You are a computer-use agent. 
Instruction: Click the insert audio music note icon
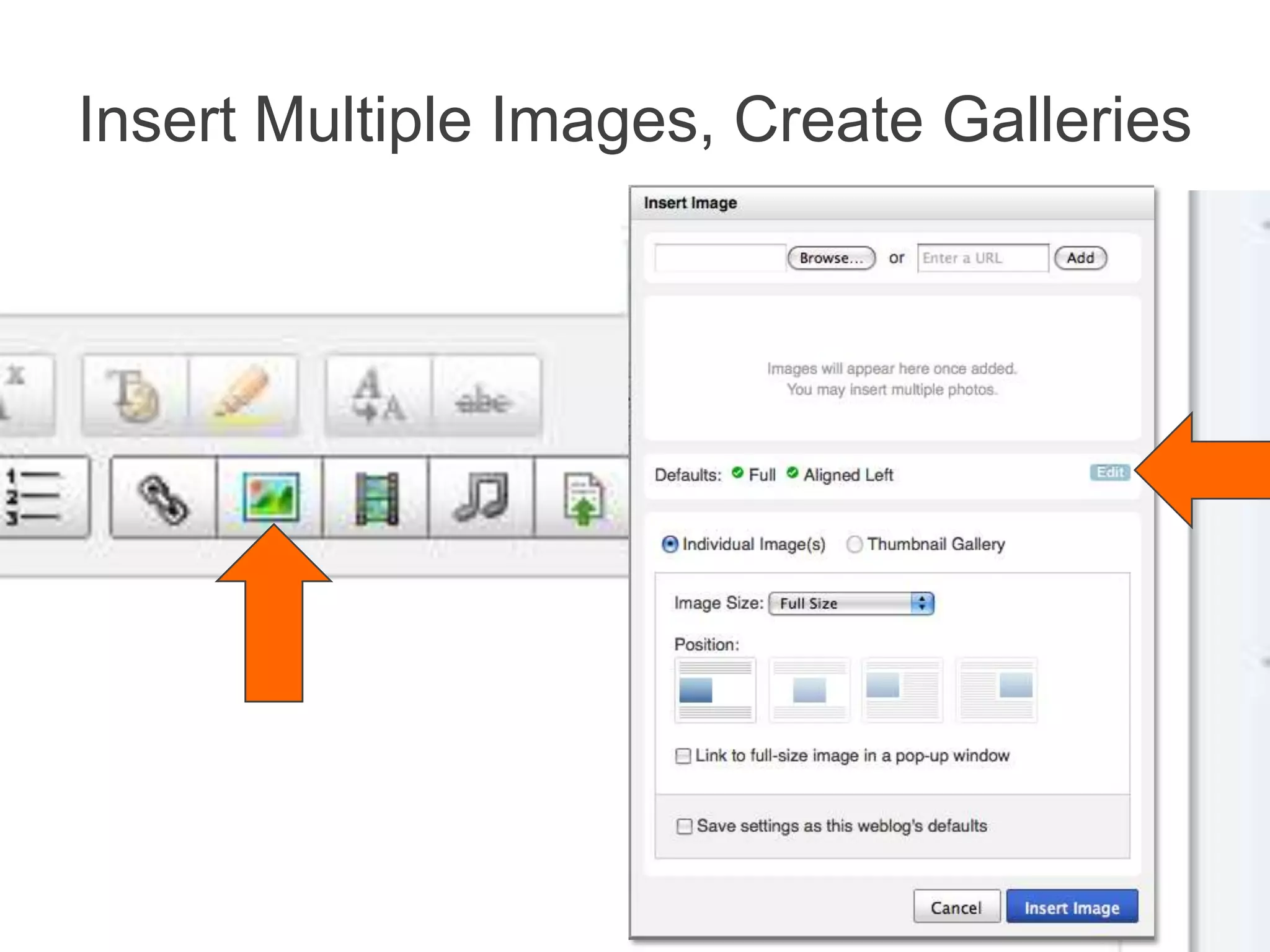pyautogui.click(x=481, y=496)
